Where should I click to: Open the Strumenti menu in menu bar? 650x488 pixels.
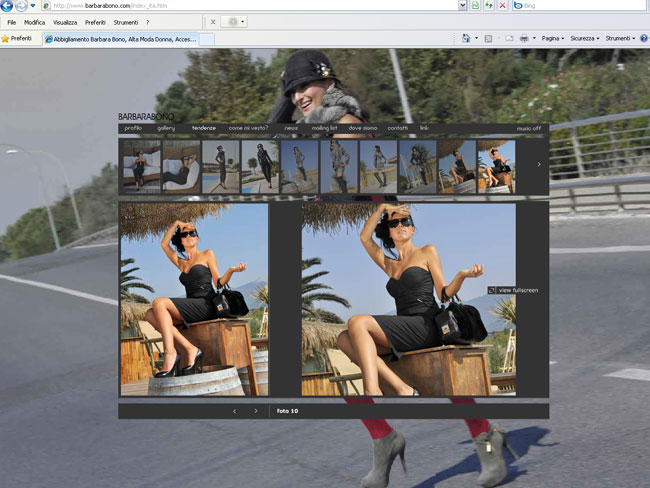point(126,22)
